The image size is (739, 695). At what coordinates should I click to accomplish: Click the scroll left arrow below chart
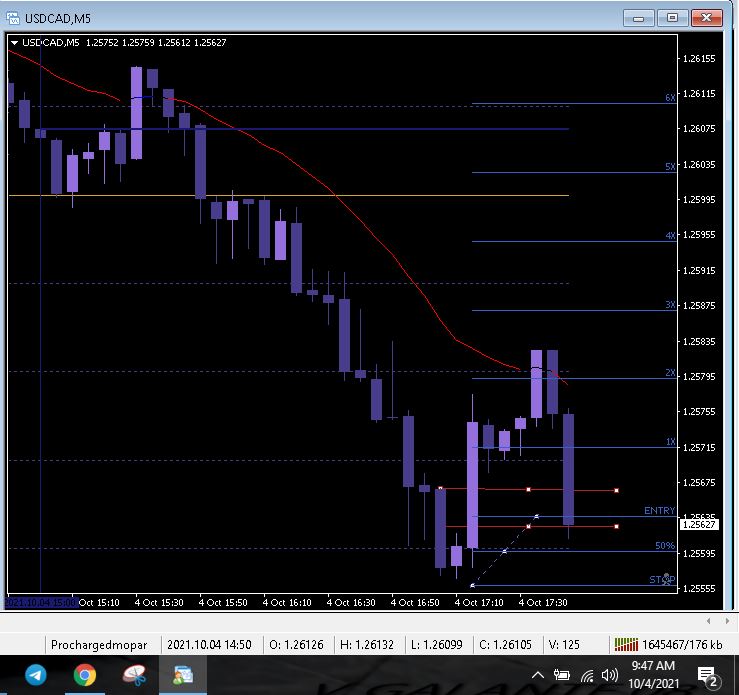point(708,621)
